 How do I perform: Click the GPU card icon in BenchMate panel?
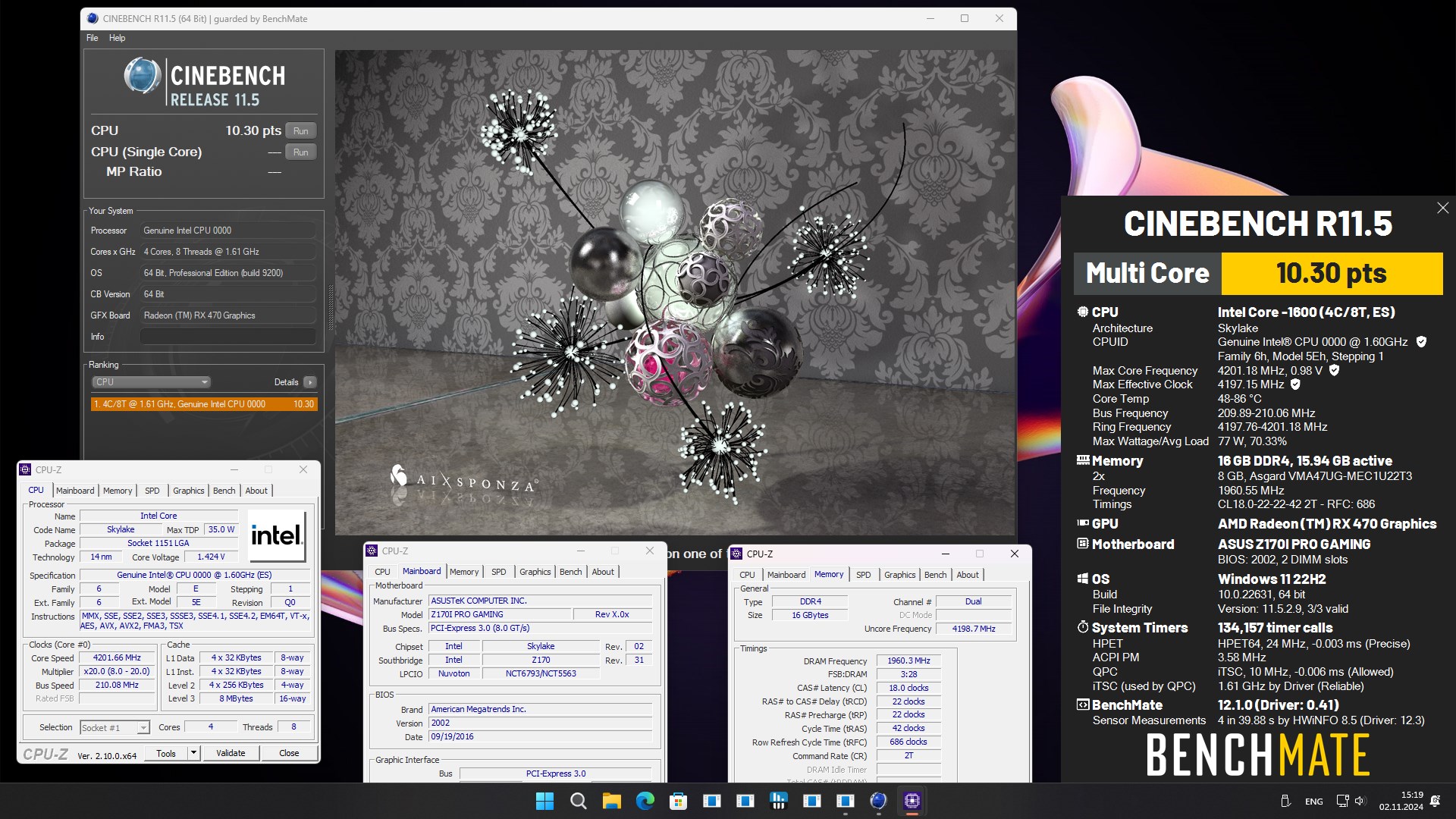click(1083, 523)
